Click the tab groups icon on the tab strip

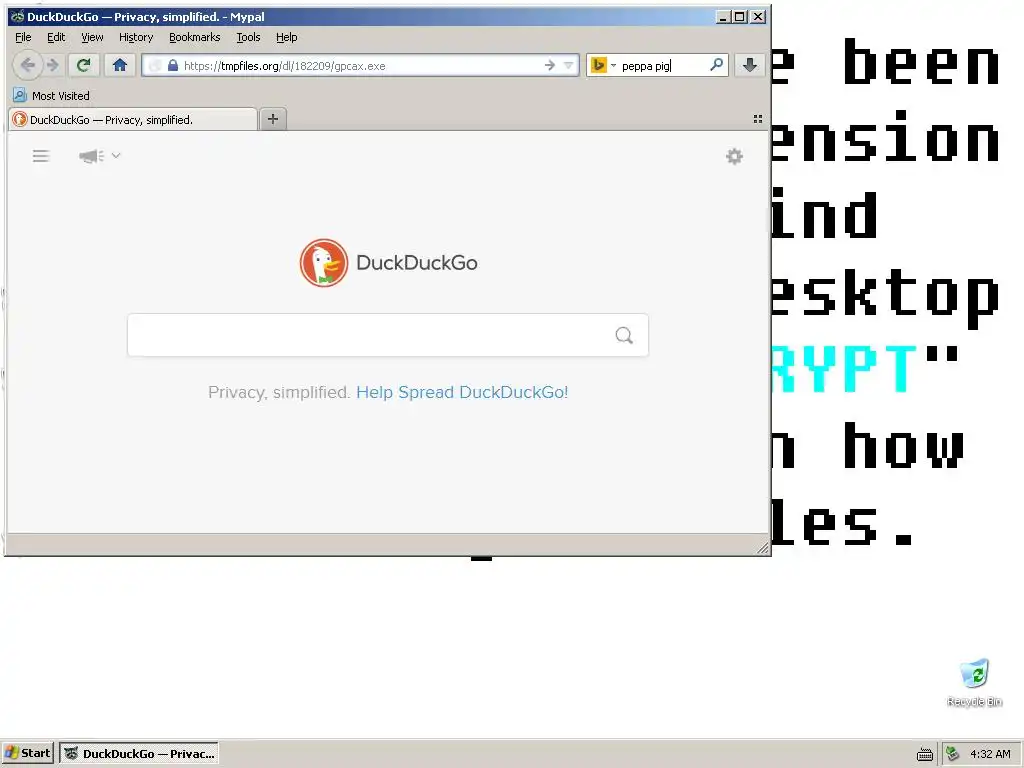click(x=758, y=119)
